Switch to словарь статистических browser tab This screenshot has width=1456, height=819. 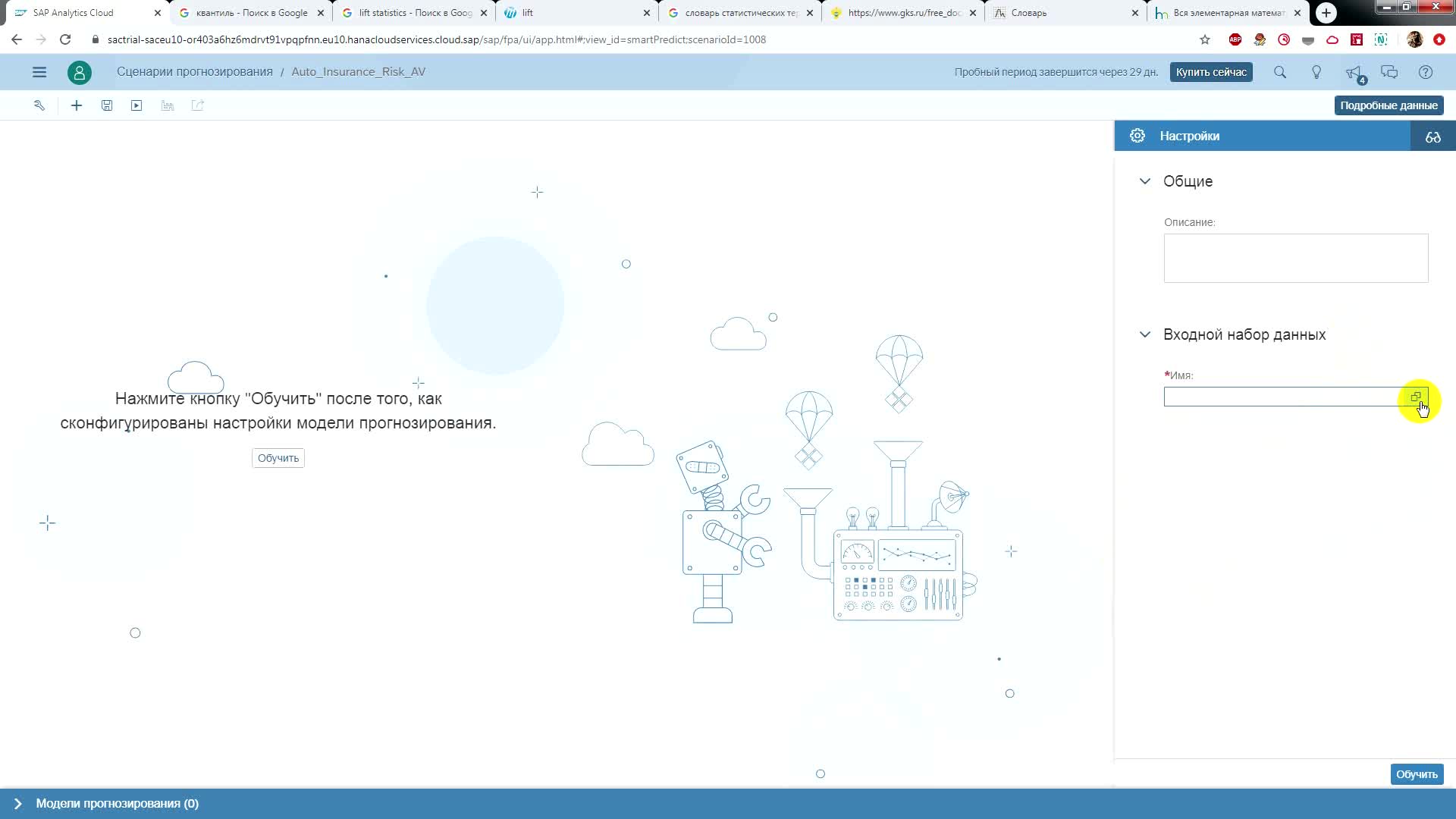click(x=740, y=13)
